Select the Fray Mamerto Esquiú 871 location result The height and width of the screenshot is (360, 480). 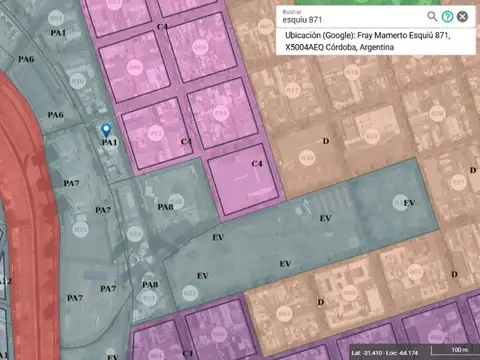tap(368, 41)
